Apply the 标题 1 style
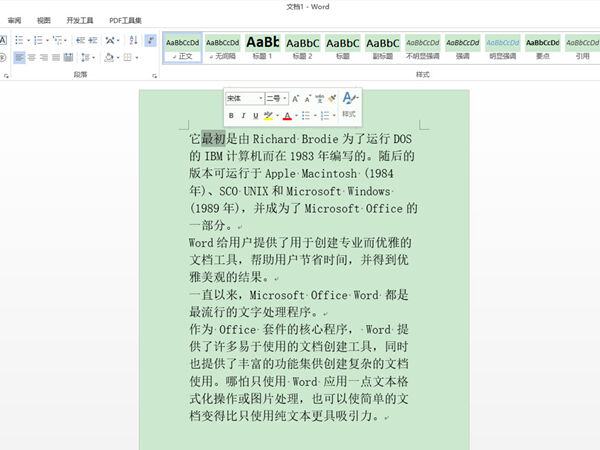 coord(262,48)
